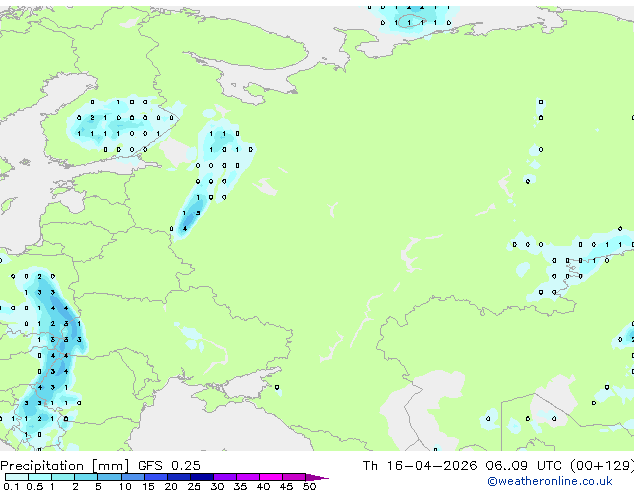
Task: Click the "30" legend label
Action: 217,486
